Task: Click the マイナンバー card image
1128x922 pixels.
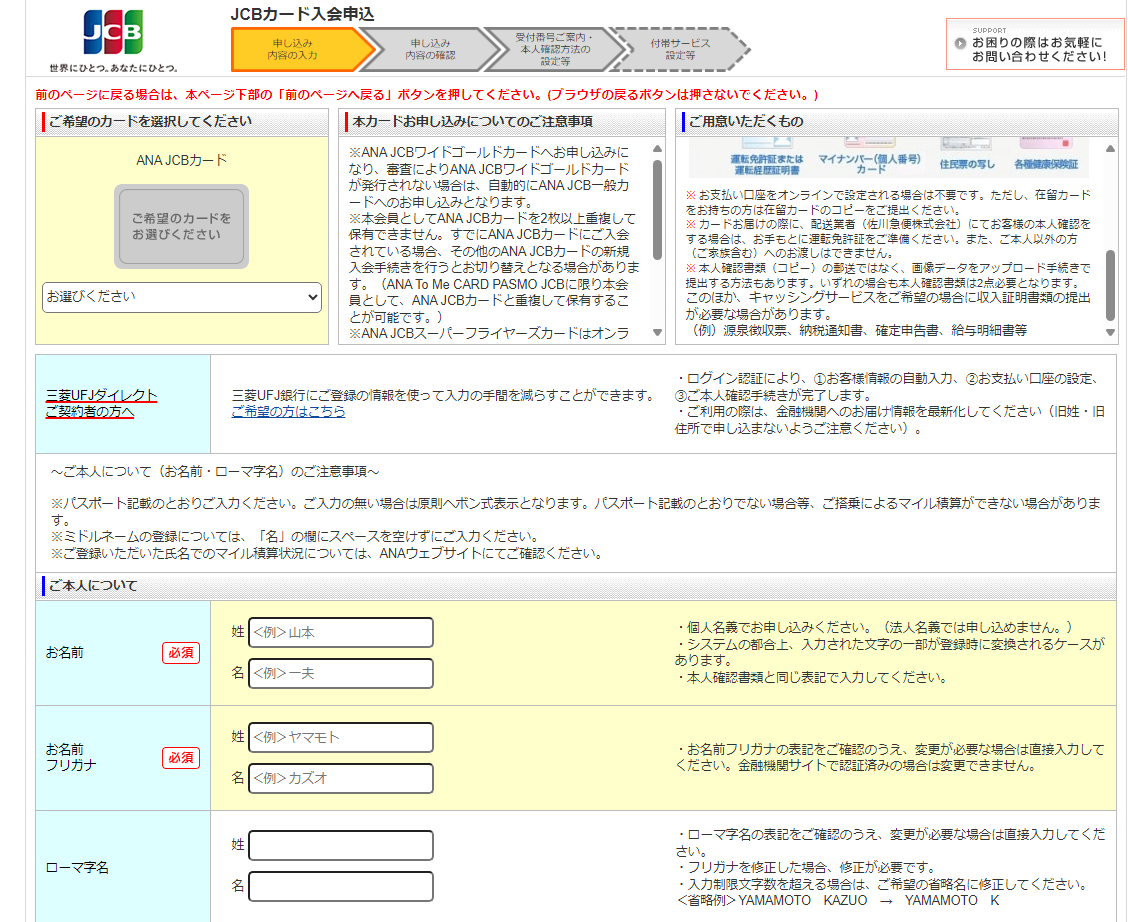Action: [x=856, y=158]
